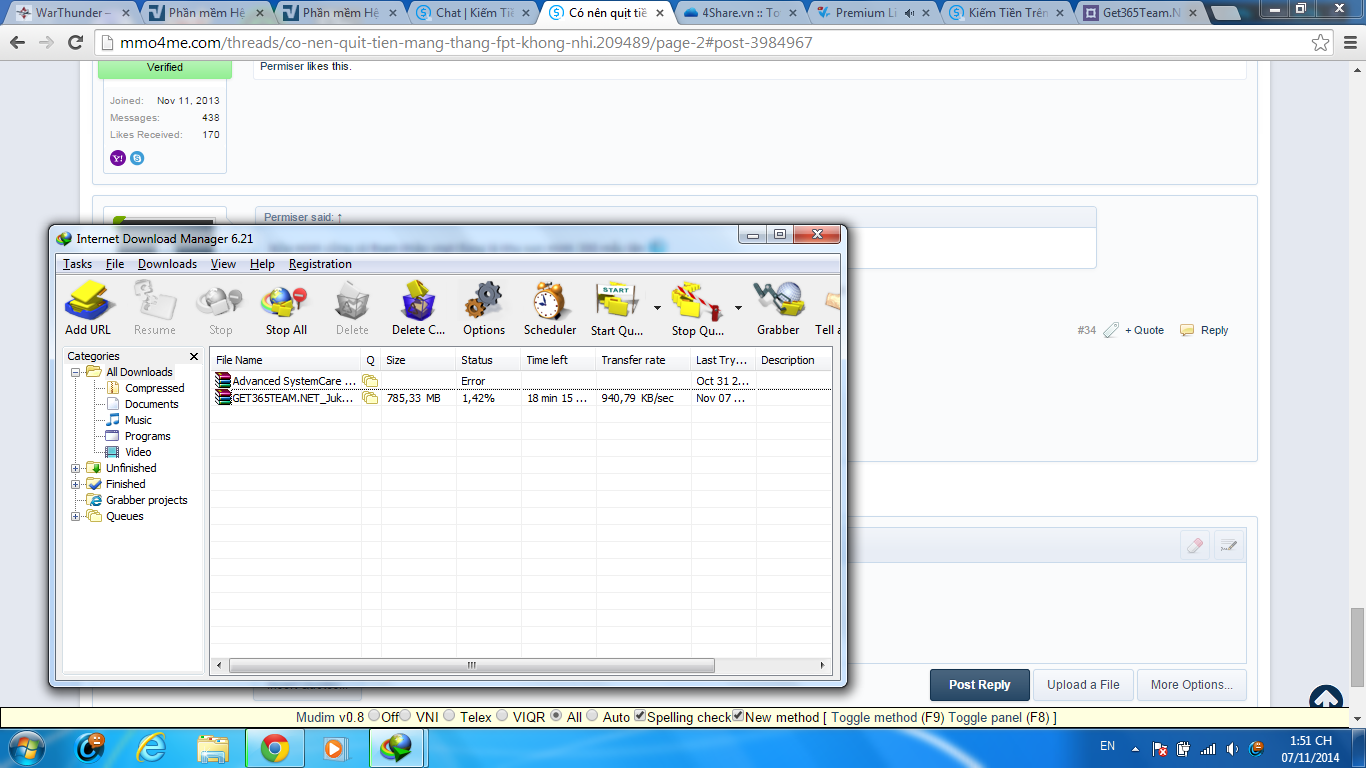Select the VIQR input method radio
The height and width of the screenshot is (768, 1366).
tap(501, 716)
